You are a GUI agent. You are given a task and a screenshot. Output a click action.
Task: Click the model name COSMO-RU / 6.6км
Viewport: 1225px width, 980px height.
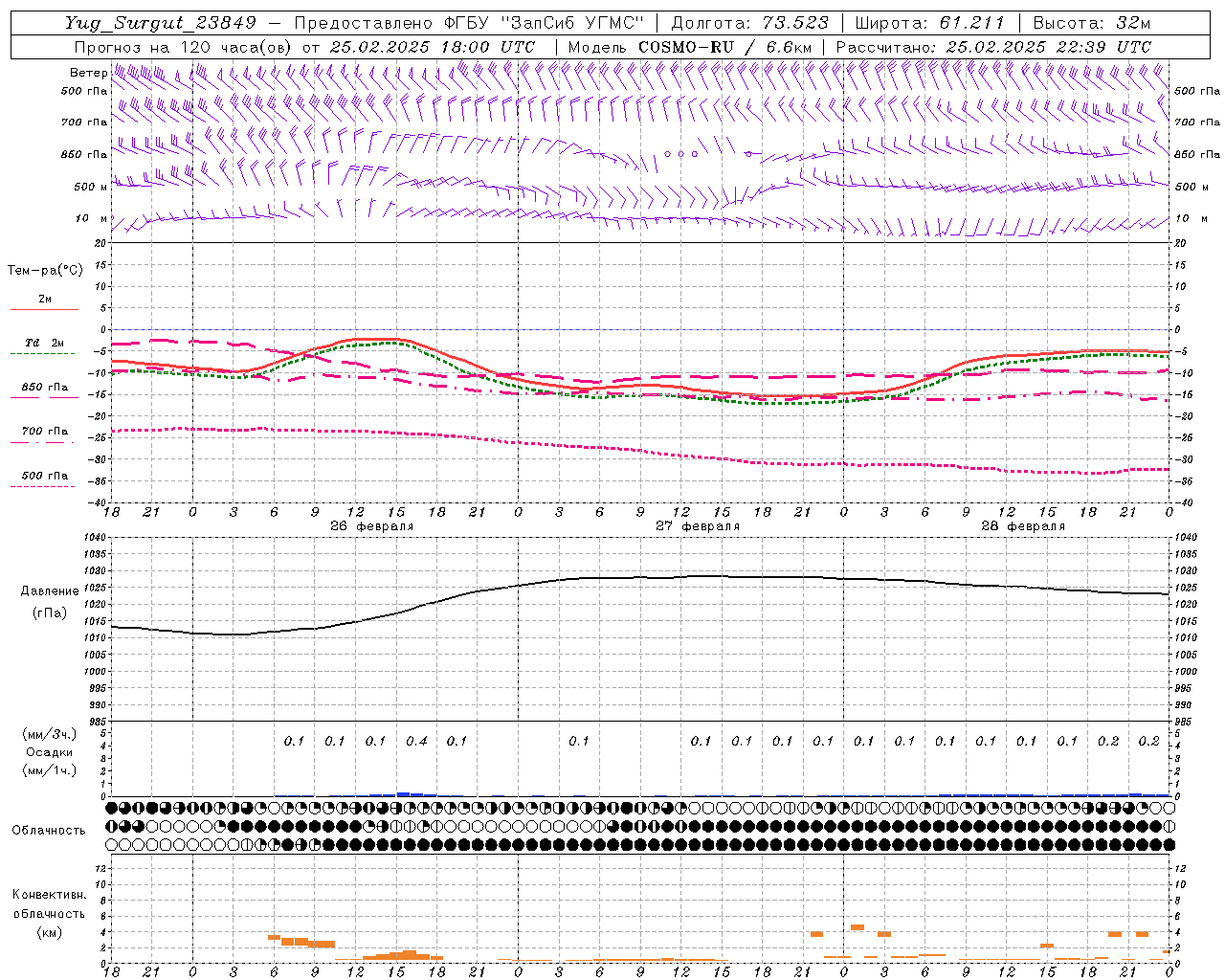pos(725,47)
